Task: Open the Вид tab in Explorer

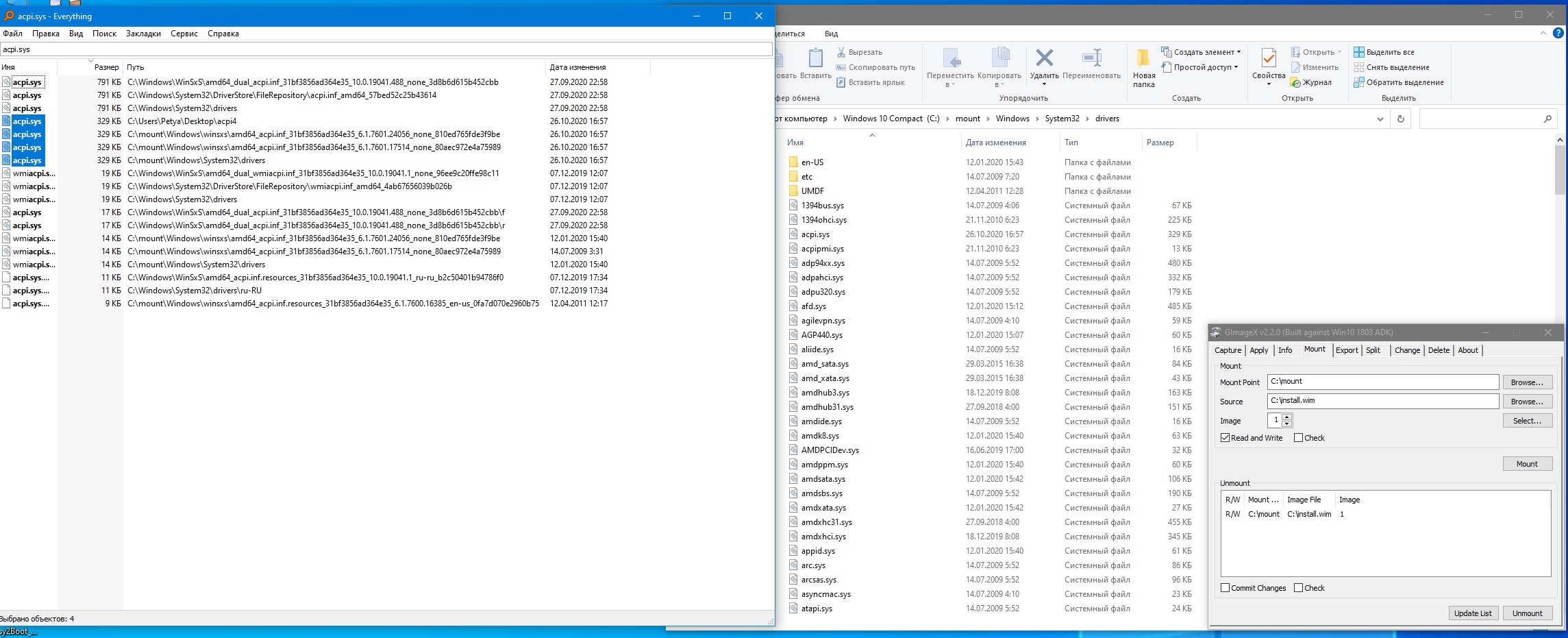Action: click(x=831, y=34)
